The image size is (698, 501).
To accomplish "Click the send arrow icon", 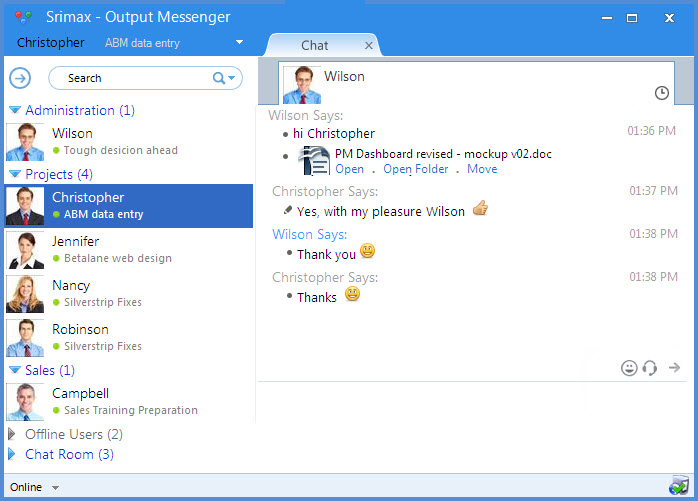I will (675, 368).
